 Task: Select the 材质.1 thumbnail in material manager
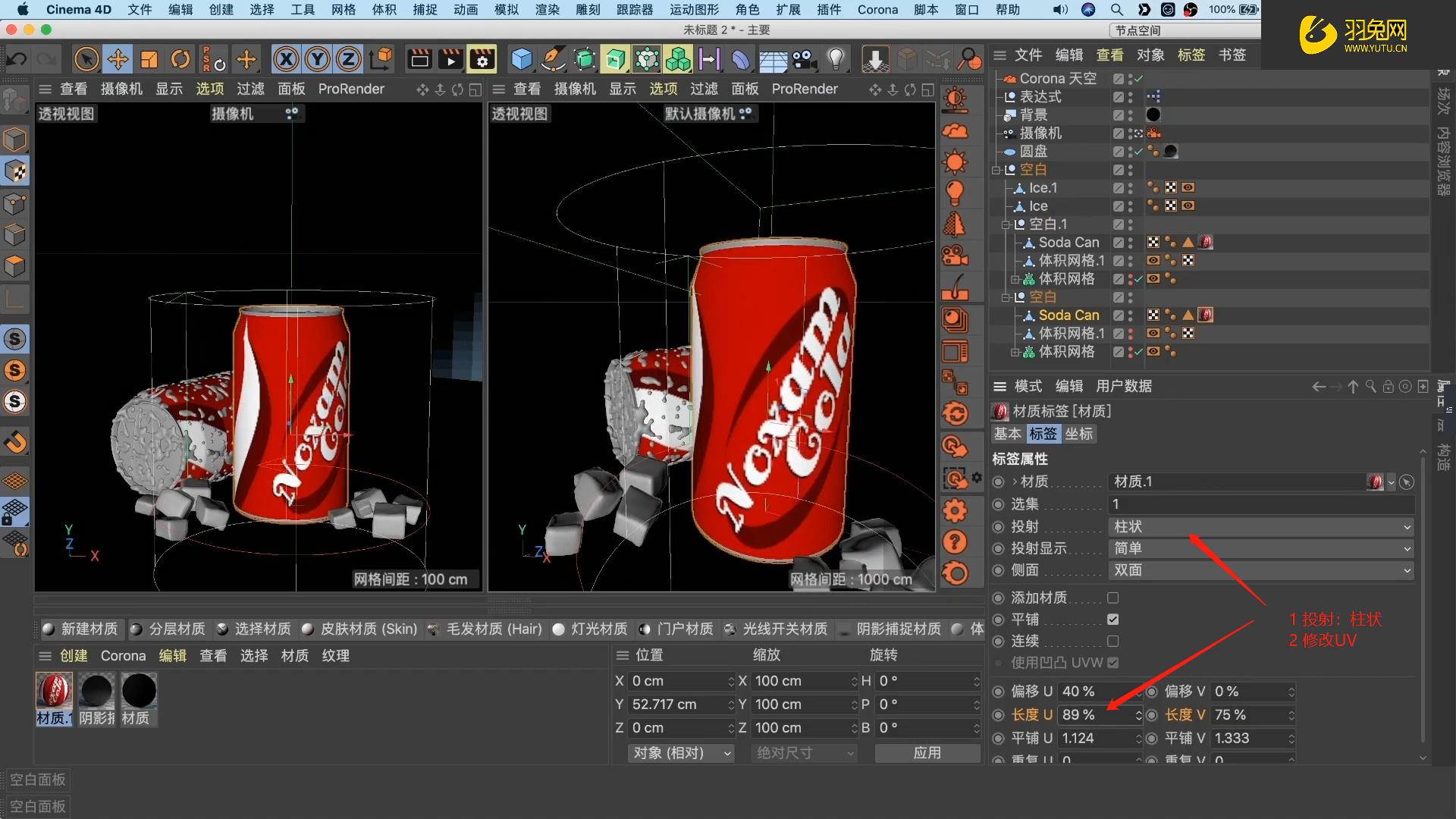[53, 690]
